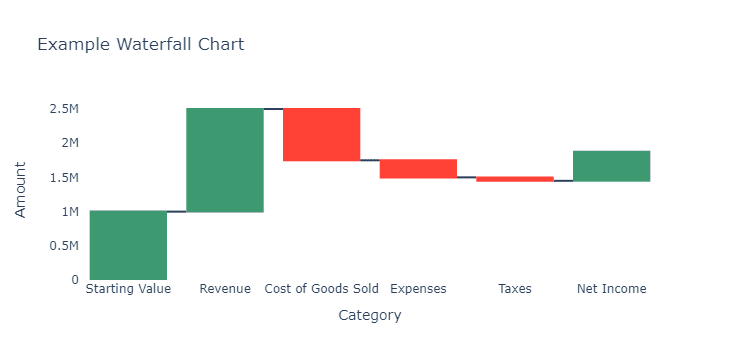Click the green Starting Value bar
This screenshot has width=740, height=360.
(128, 245)
